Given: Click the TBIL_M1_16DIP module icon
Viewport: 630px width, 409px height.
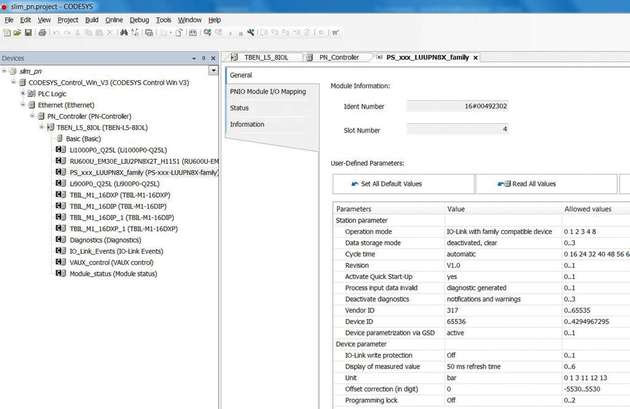Looking at the screenshot, I should (x=61, y=206).
